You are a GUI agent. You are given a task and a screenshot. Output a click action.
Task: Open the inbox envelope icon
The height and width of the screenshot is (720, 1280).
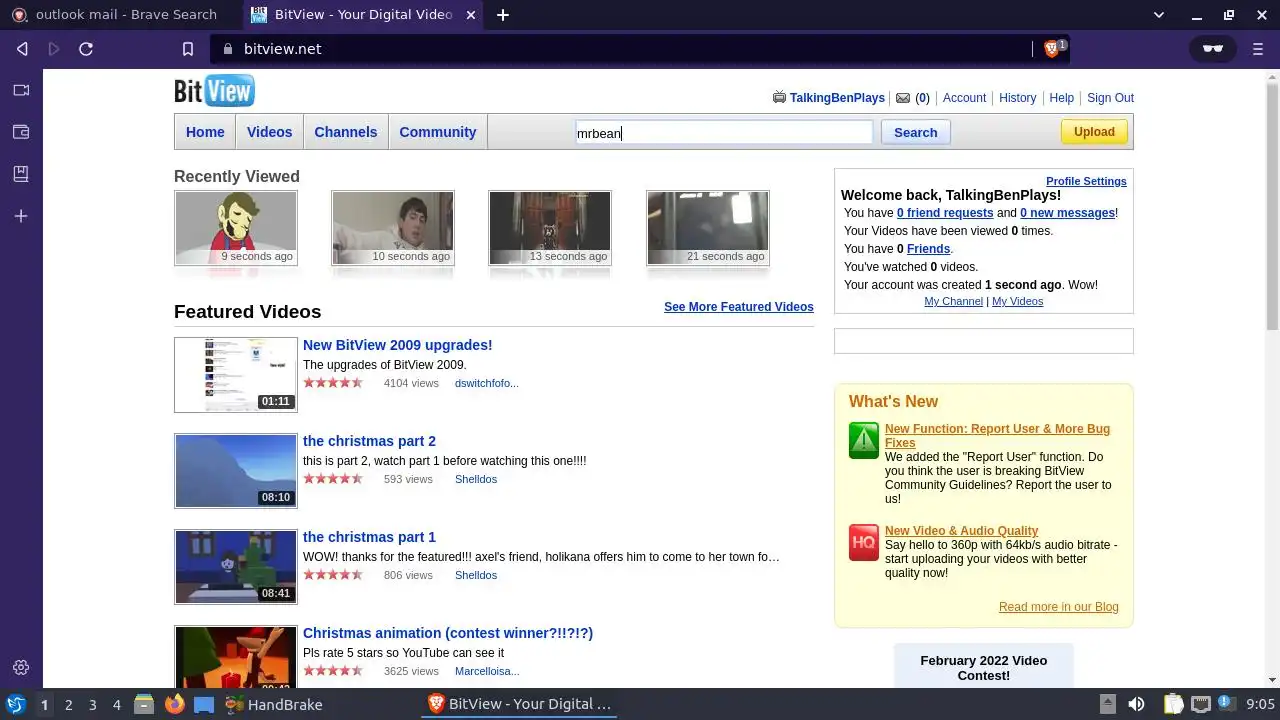(x=903, y=98)
